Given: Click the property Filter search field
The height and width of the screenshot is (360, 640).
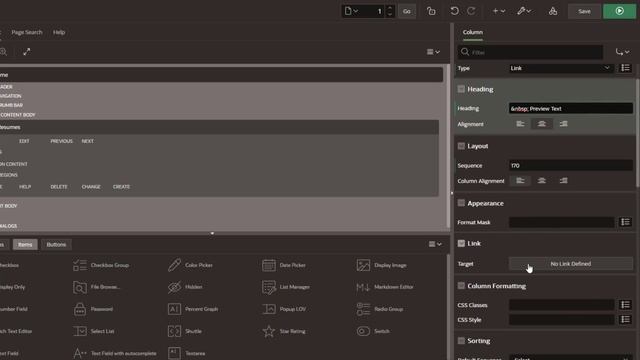Looking at the screenshot, I should 531,52.
